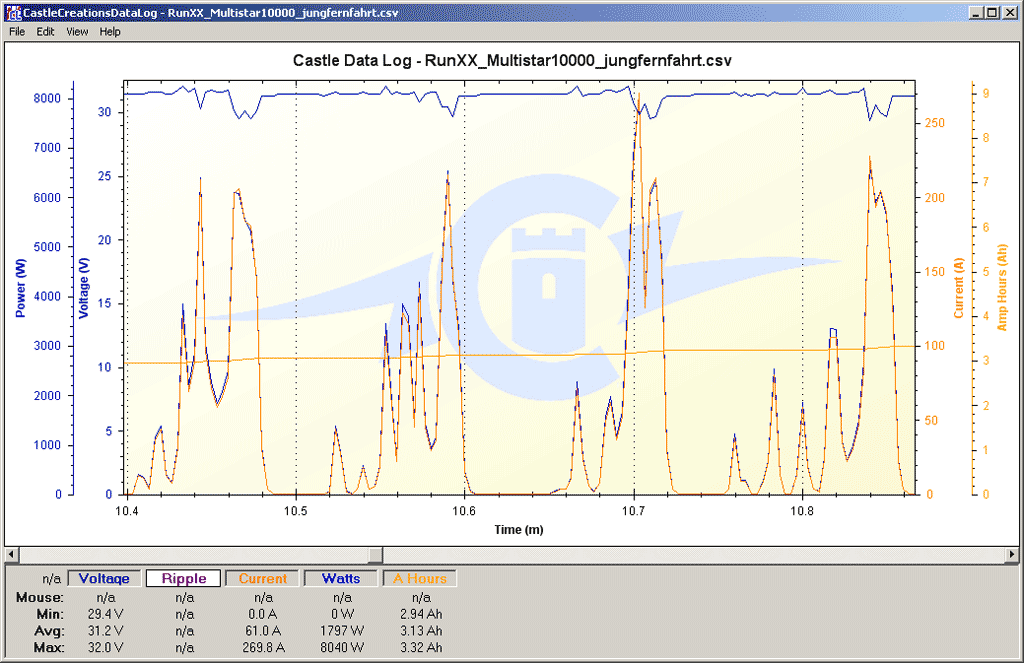Open the File menu
Viewport: 1024px width, 663px height.
pyautogui.click(x=16, y=31)
